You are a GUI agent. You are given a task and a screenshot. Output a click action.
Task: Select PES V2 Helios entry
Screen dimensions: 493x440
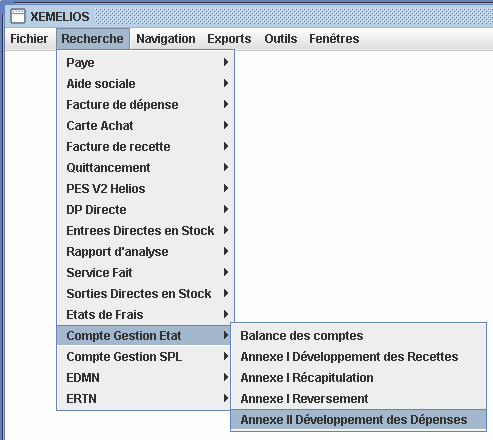point(146,188)
